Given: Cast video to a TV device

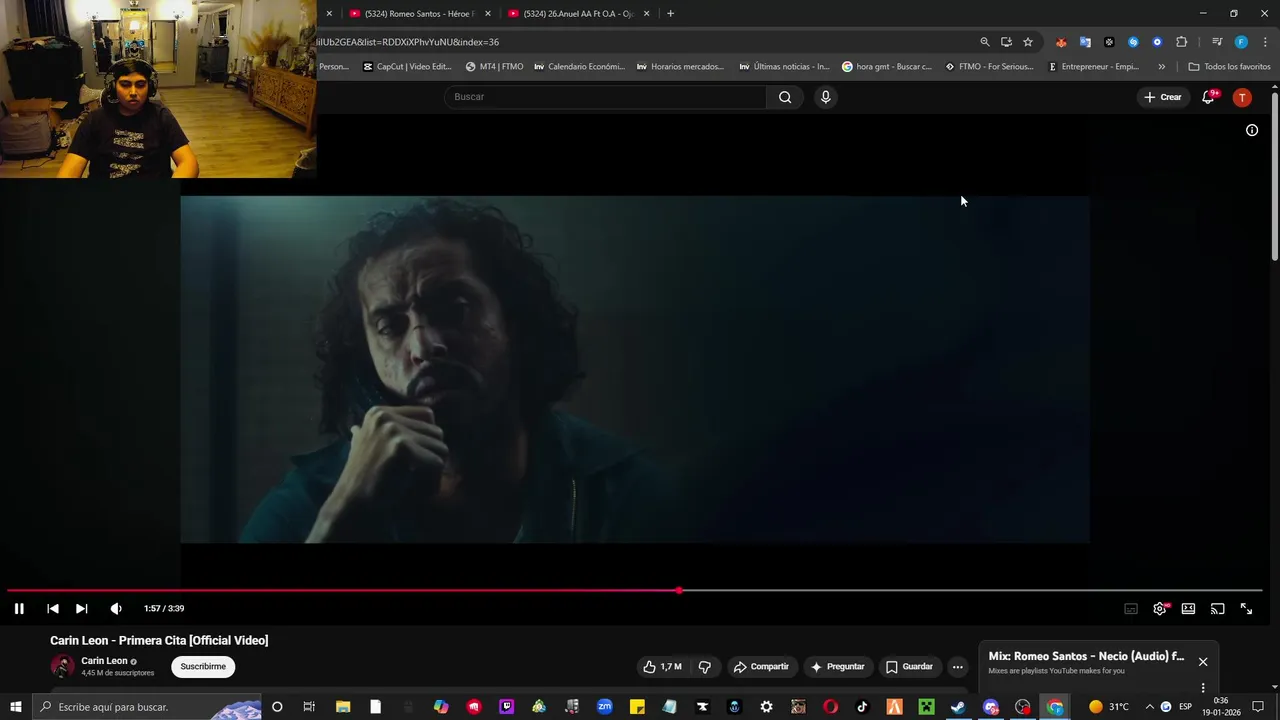Looking at the screenshot, I should point(1217,608).
